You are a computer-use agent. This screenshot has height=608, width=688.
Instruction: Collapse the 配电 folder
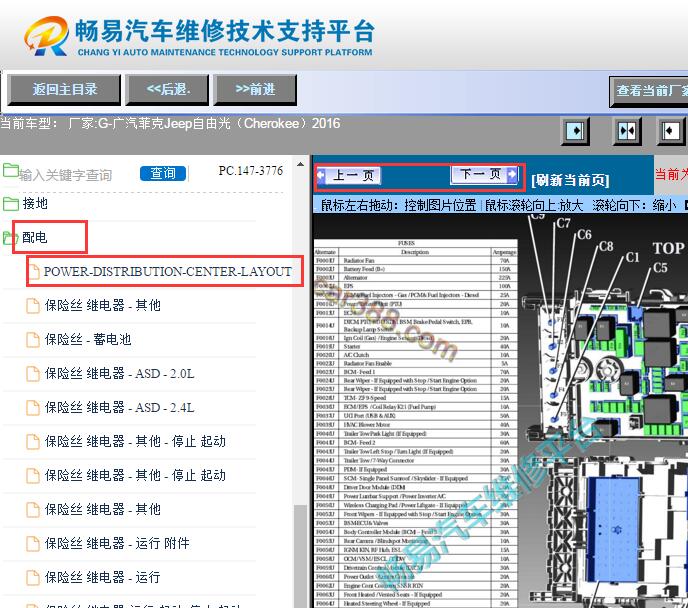point(35,237)
